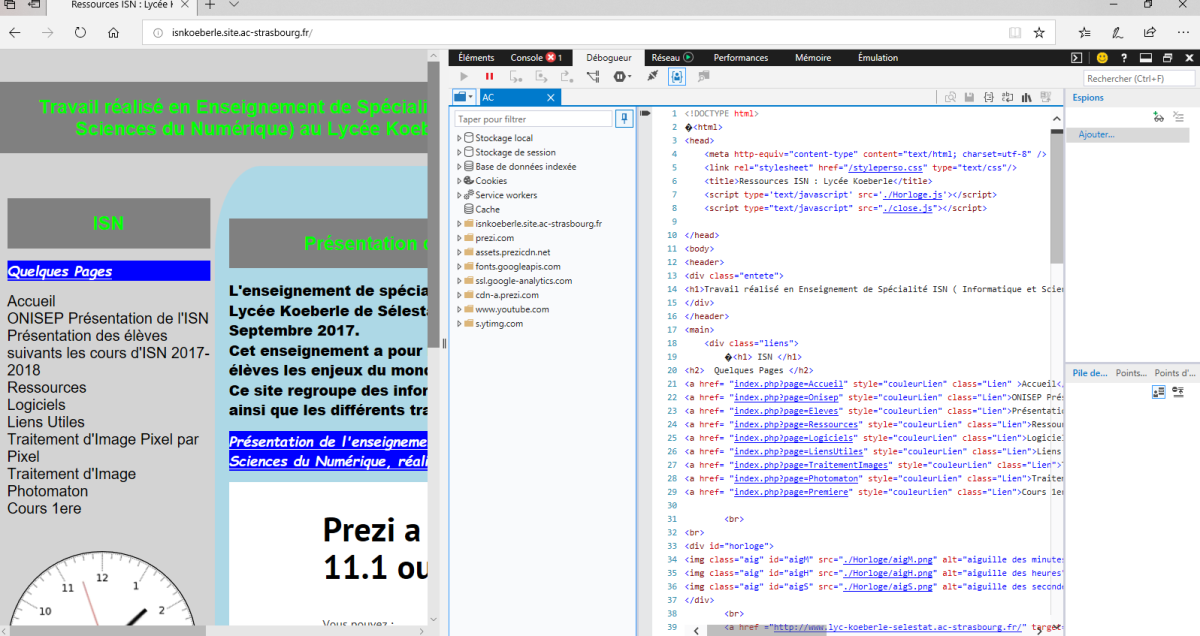Screen dimensions: 1200x636
Task: Click the Rechercher (Ctrl+F) search box
Action: [x=1139, y=78]
